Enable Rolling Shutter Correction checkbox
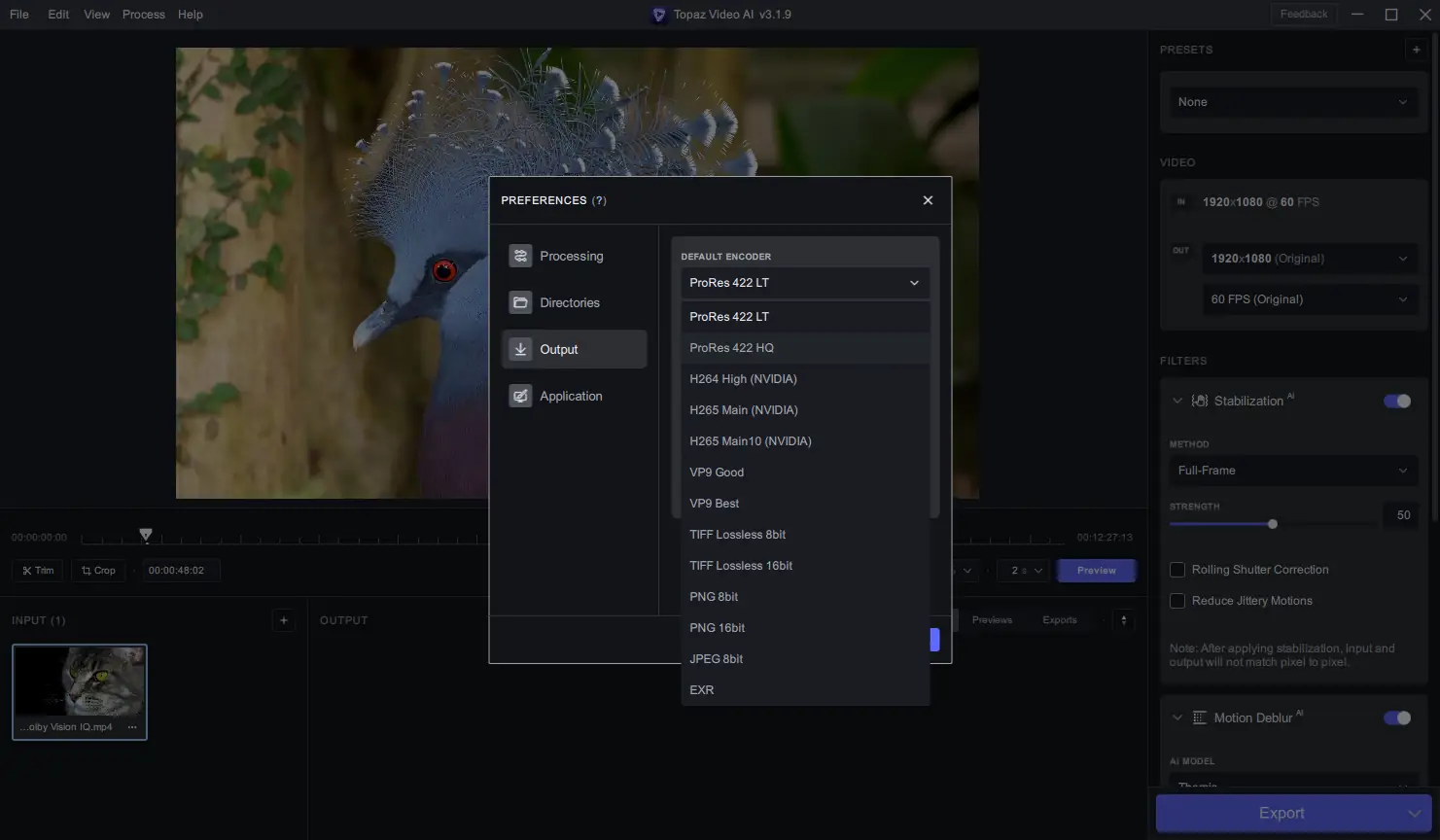The width and height of the screenshot is (1440, 840). (x=1177, y=570)
